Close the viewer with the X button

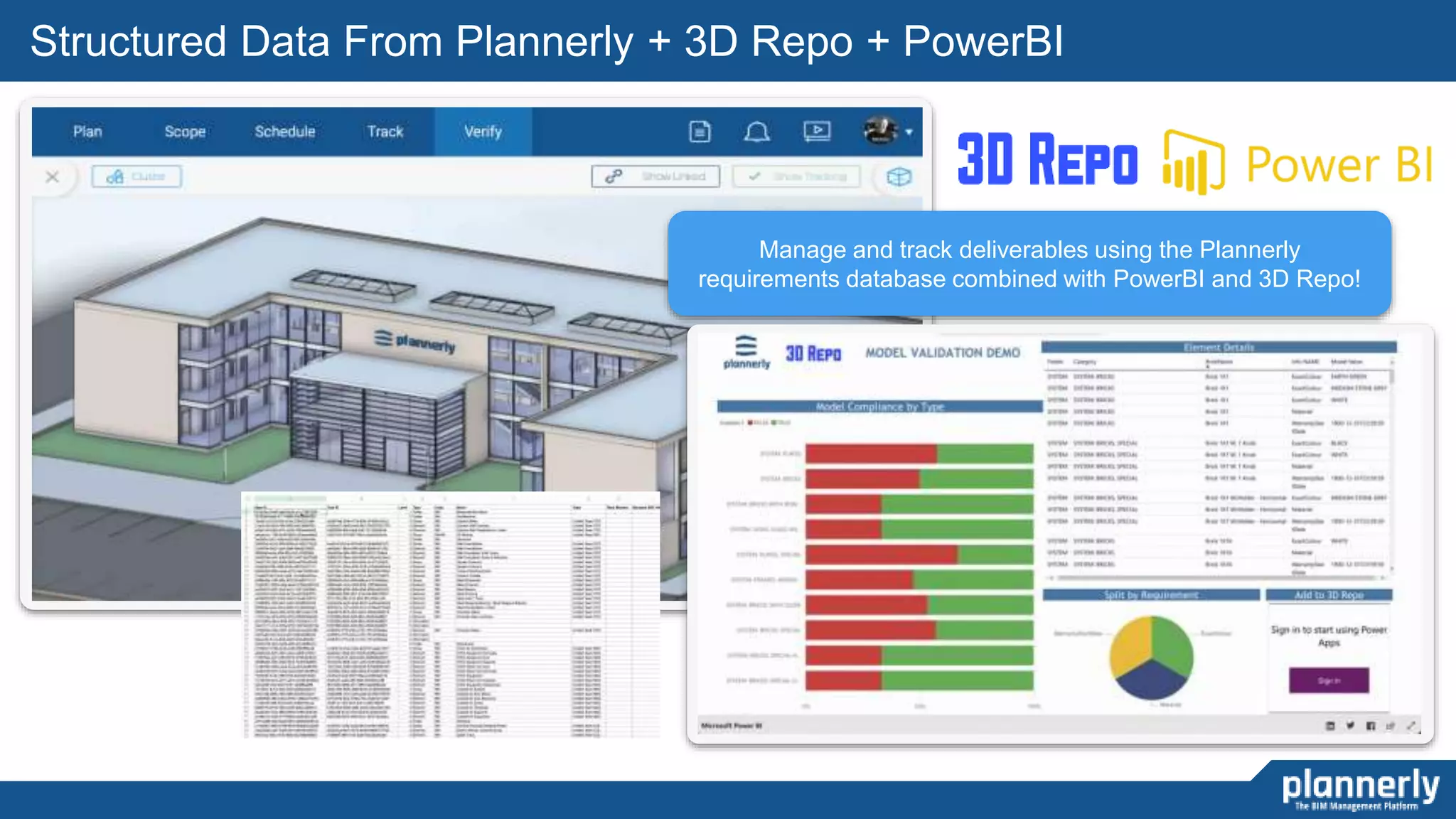(x=52, y=176)
